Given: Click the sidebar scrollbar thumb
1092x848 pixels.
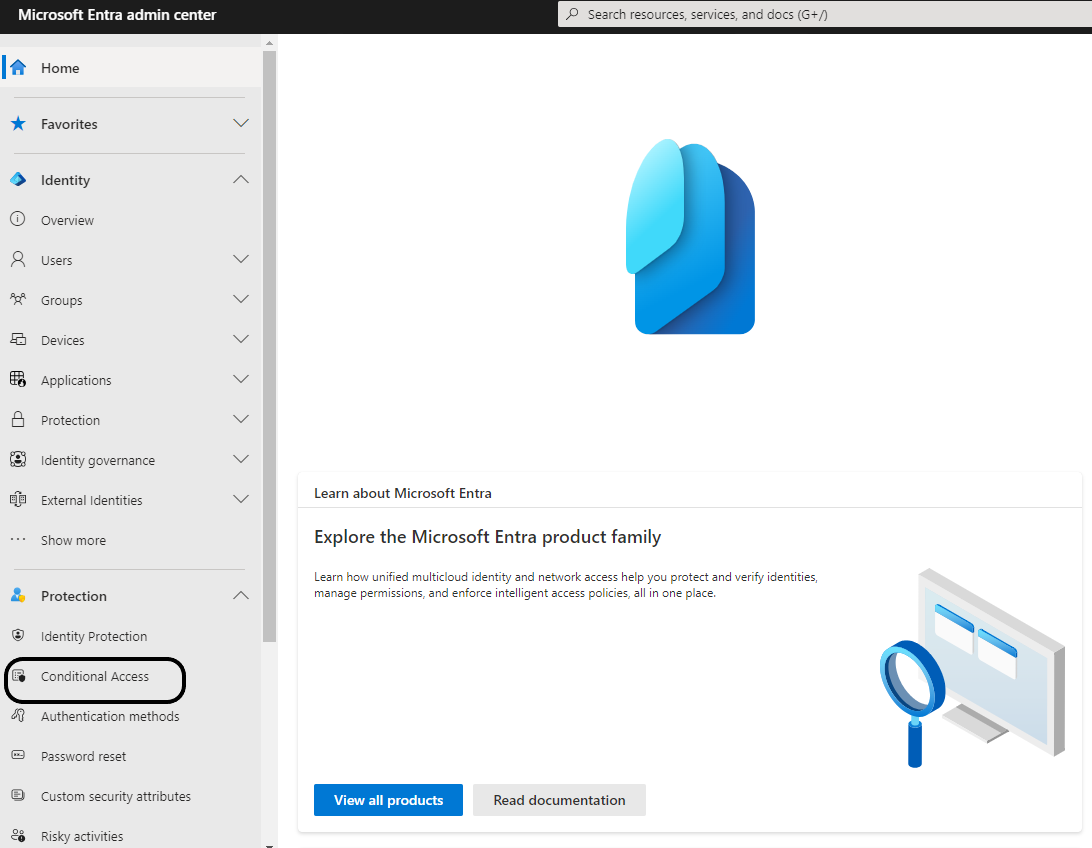Looking at the screenshot, I should point(270,346).
